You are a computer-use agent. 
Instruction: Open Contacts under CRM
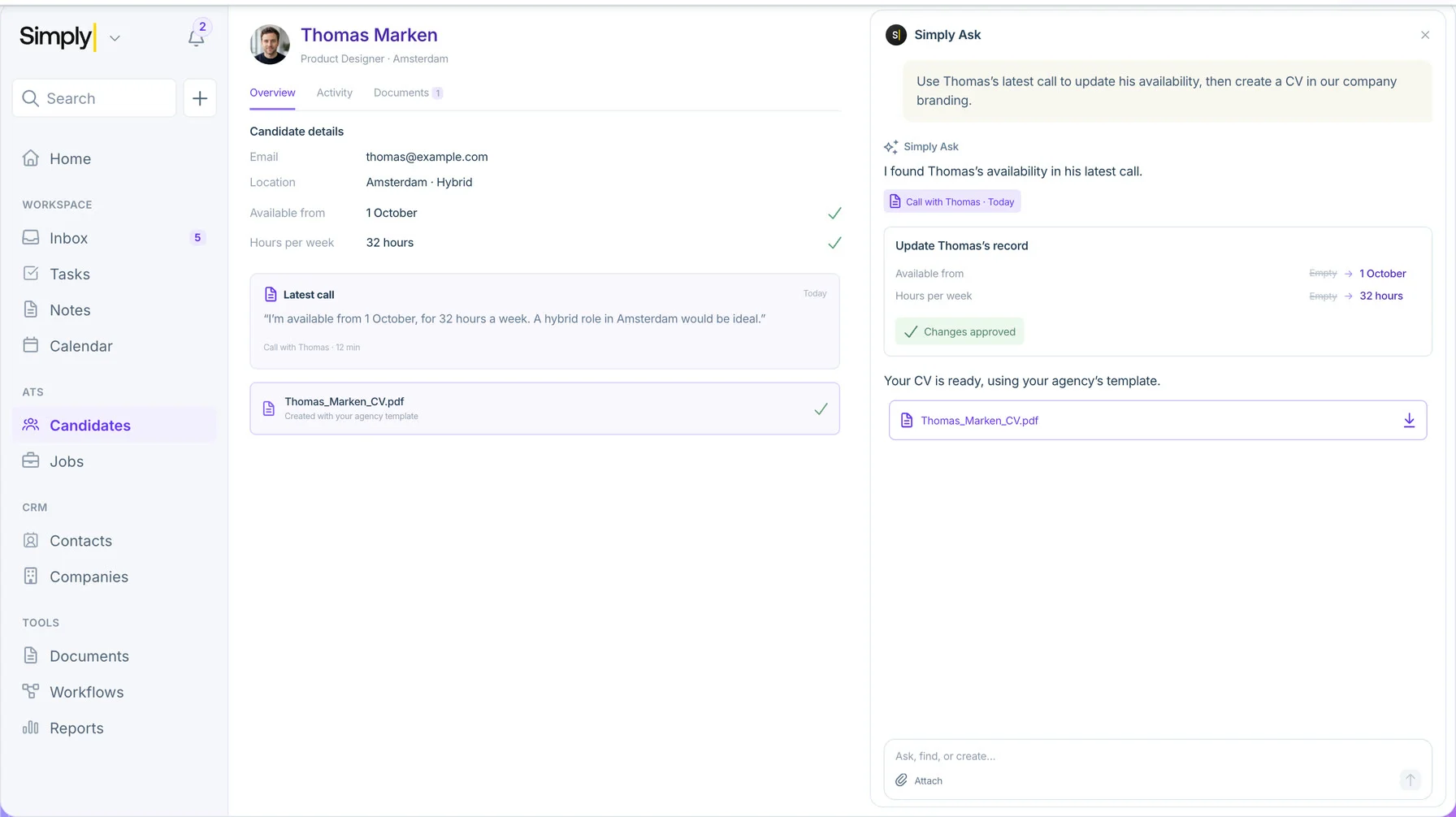pos(114,540)
